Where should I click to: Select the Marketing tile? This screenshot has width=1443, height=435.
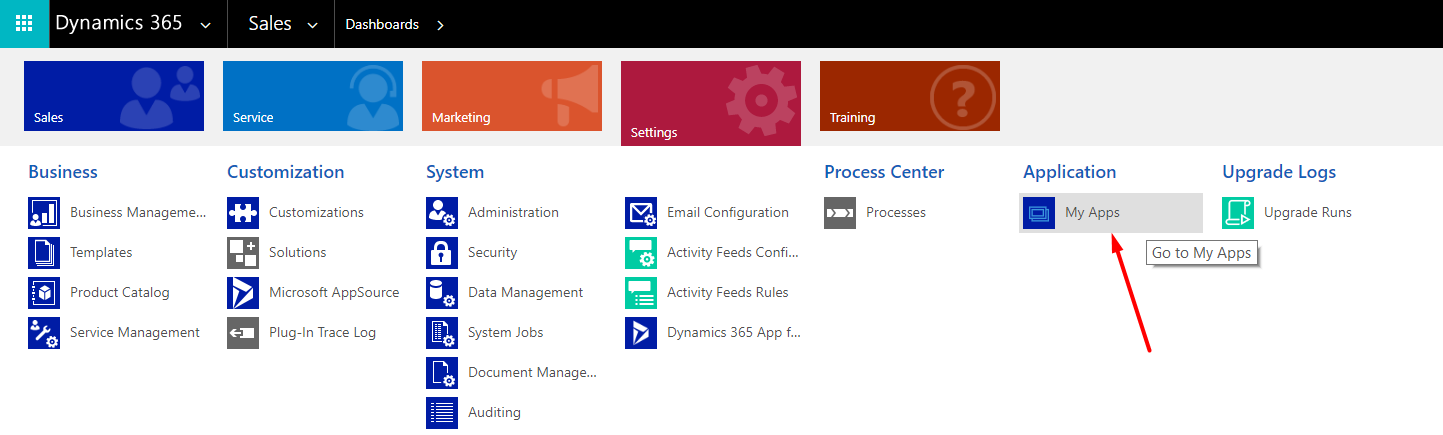[x=511, y=96]
